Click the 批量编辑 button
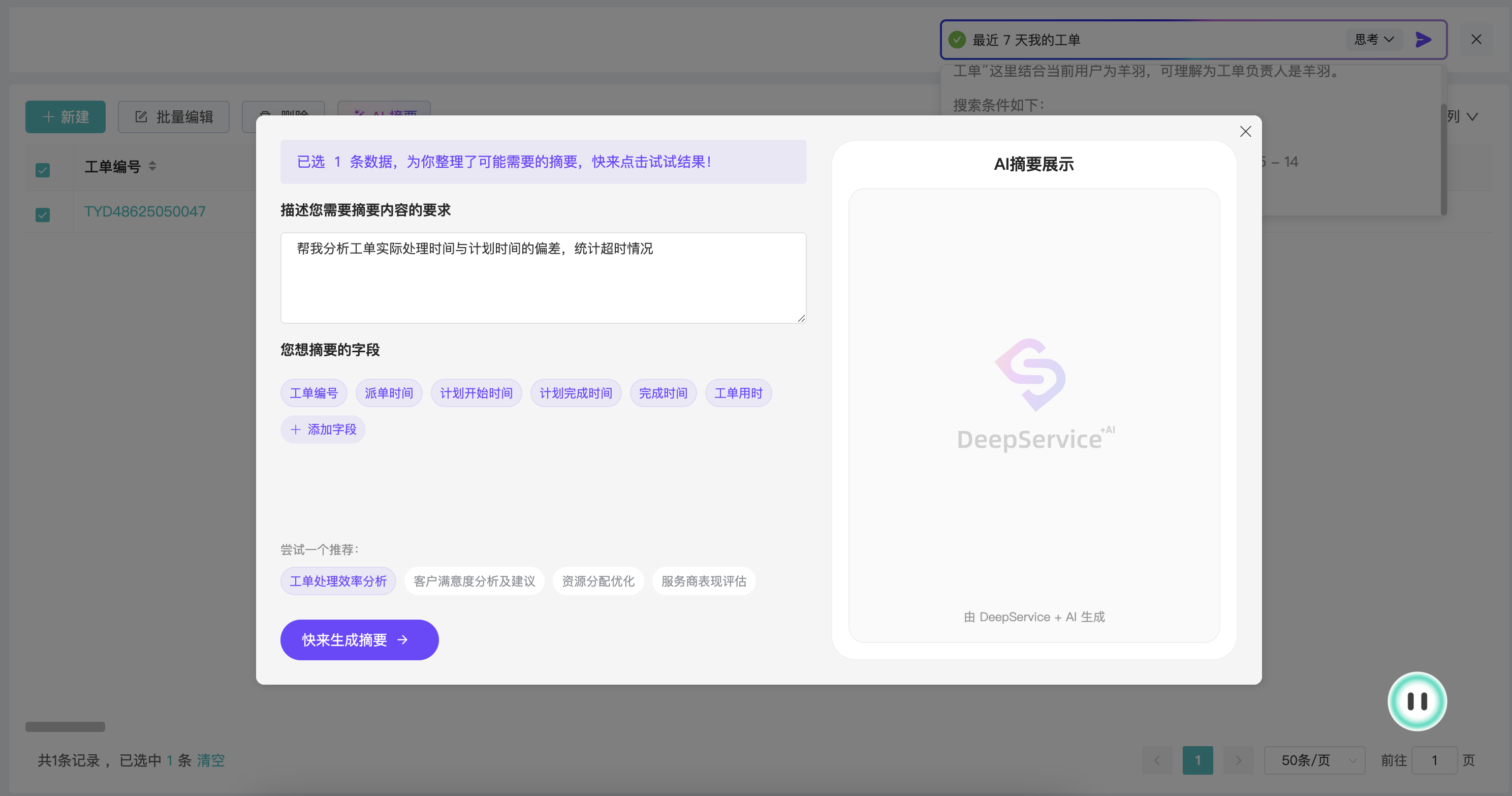The height and width of the screenshot is (796, 1512). click(174, 117)
